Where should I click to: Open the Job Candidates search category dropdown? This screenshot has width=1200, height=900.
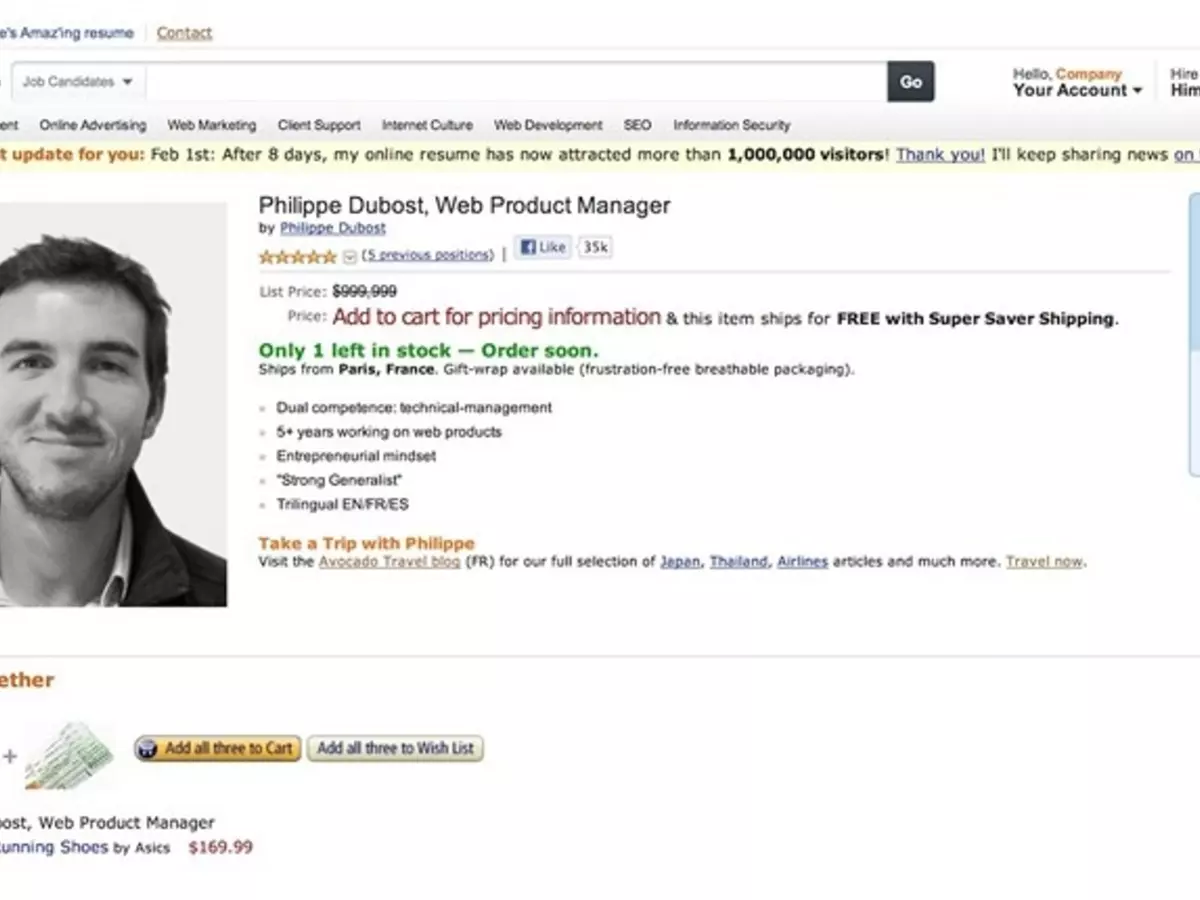78,82
